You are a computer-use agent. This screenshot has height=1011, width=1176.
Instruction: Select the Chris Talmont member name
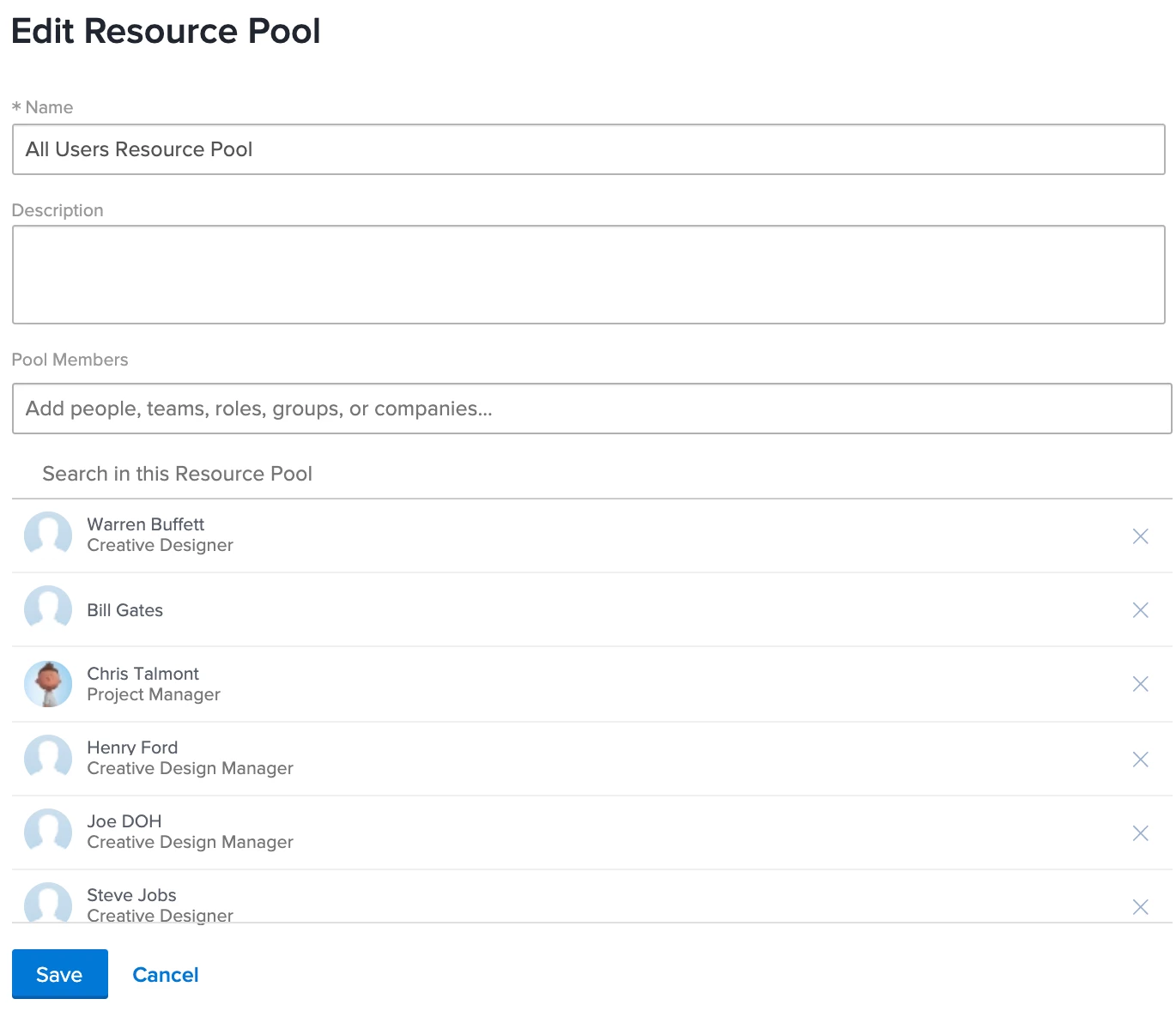[x=142, y=674]
